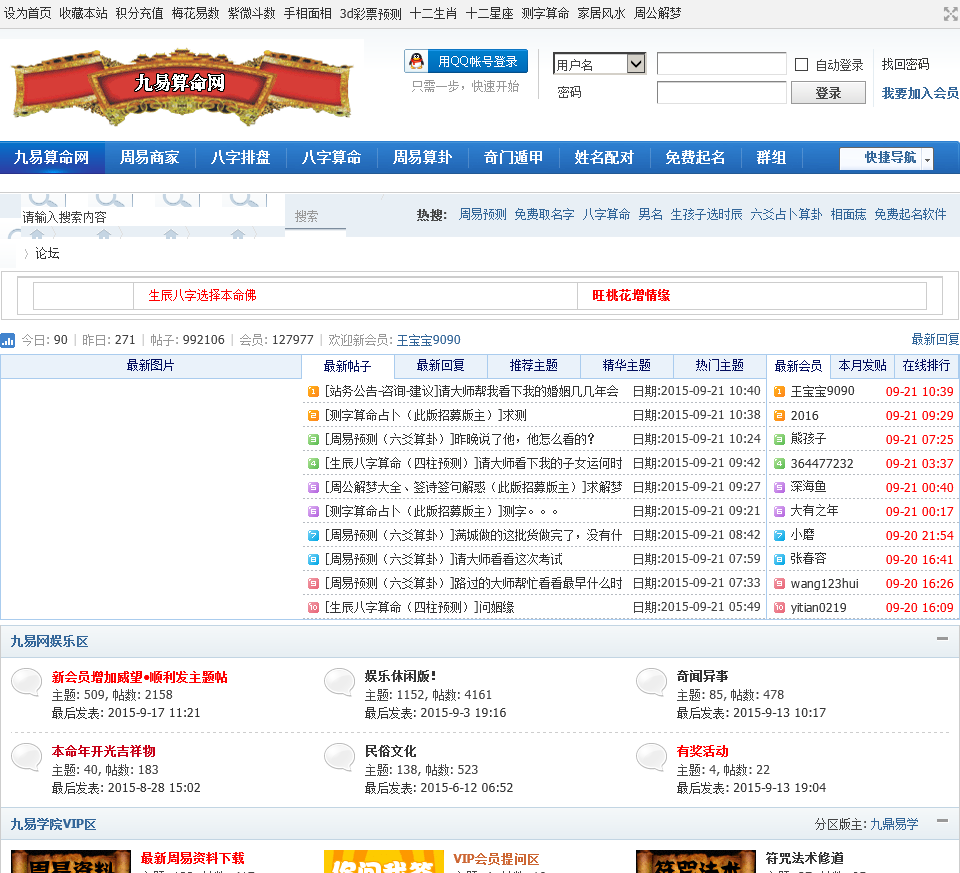960x873 pixels.
Task: Select the 最新会员 tab
Action: [798, 365]
